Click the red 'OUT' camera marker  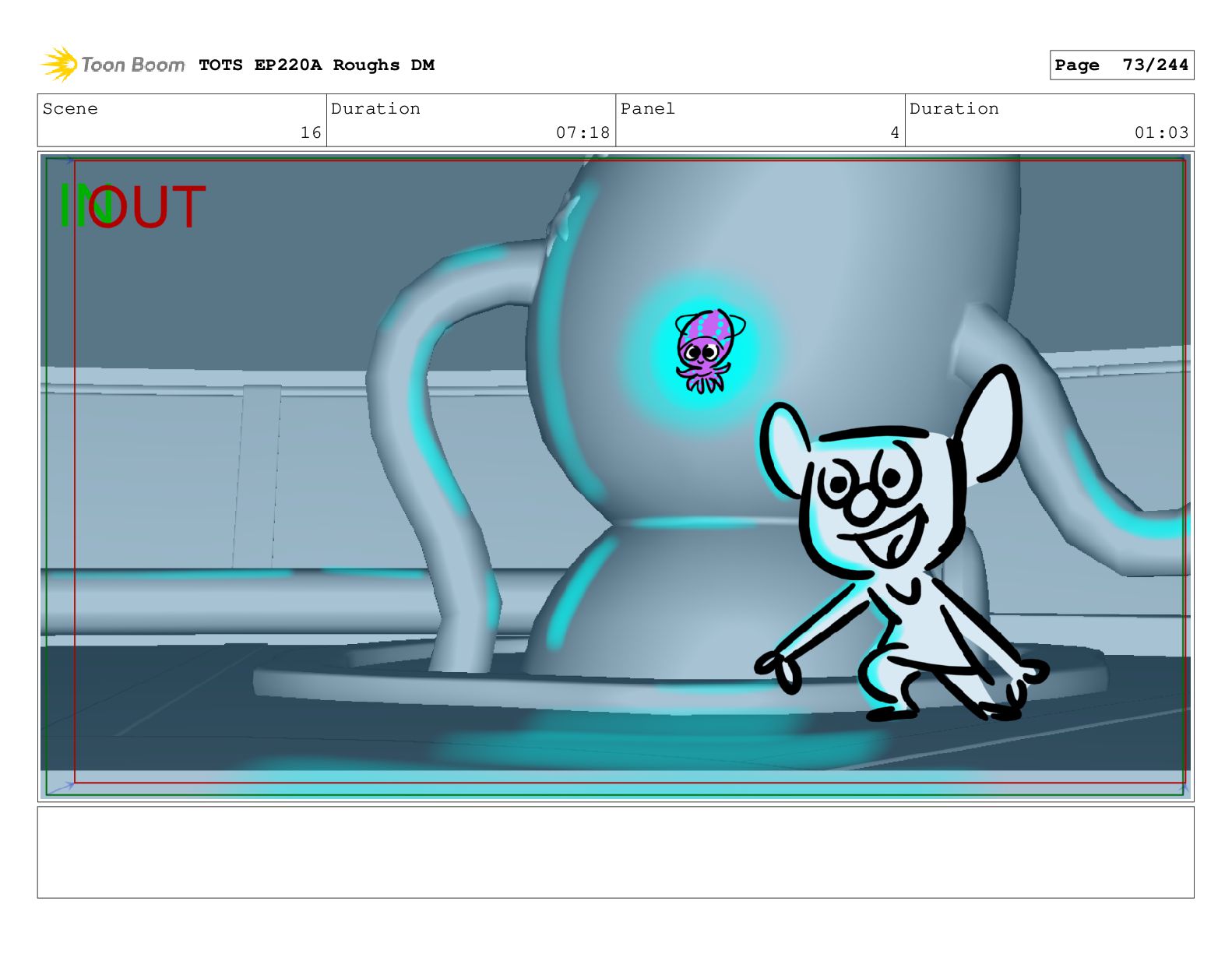click(148, 207)
